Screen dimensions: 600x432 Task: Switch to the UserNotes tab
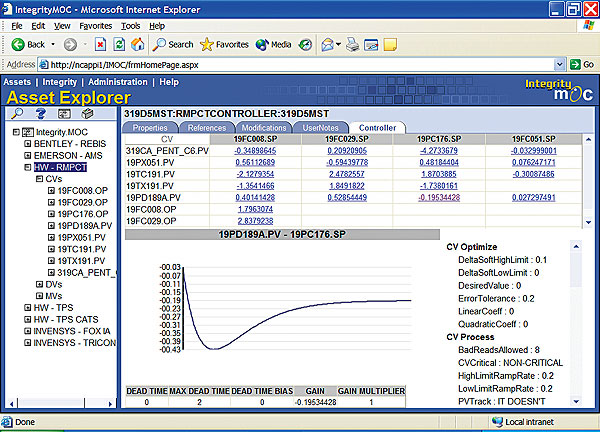click(321, 128)
